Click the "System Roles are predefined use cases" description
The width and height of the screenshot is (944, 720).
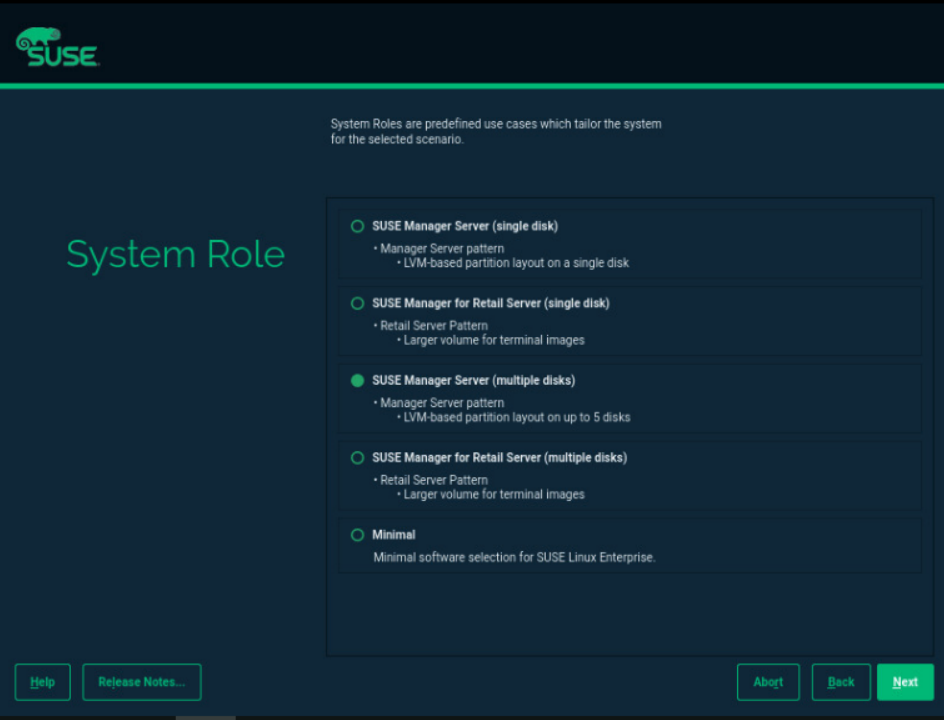(496, 131)
